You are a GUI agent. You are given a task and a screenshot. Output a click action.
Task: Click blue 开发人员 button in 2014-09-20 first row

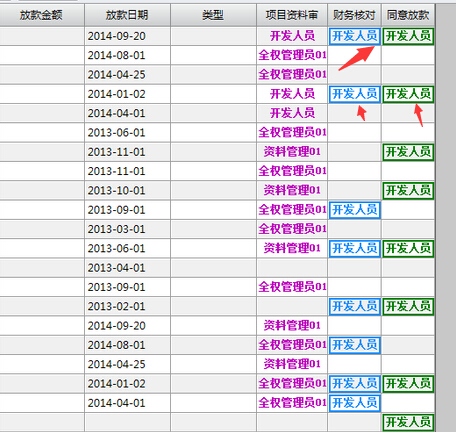coord(355,36)
